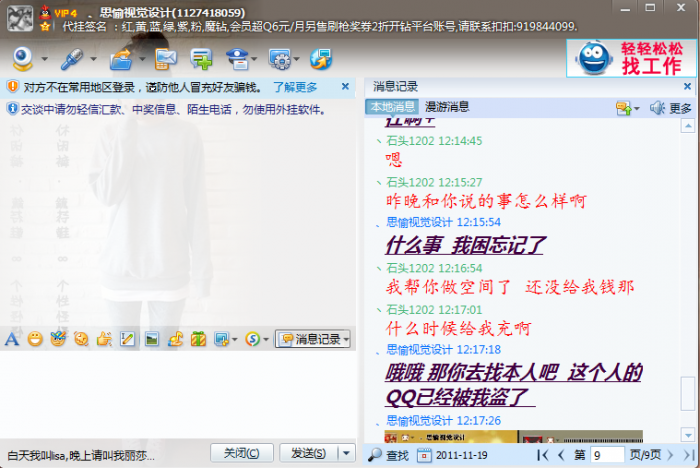The image size is (700, 468).
Task: Click the speaker sound icon in history panel
Action: point(657,108)
